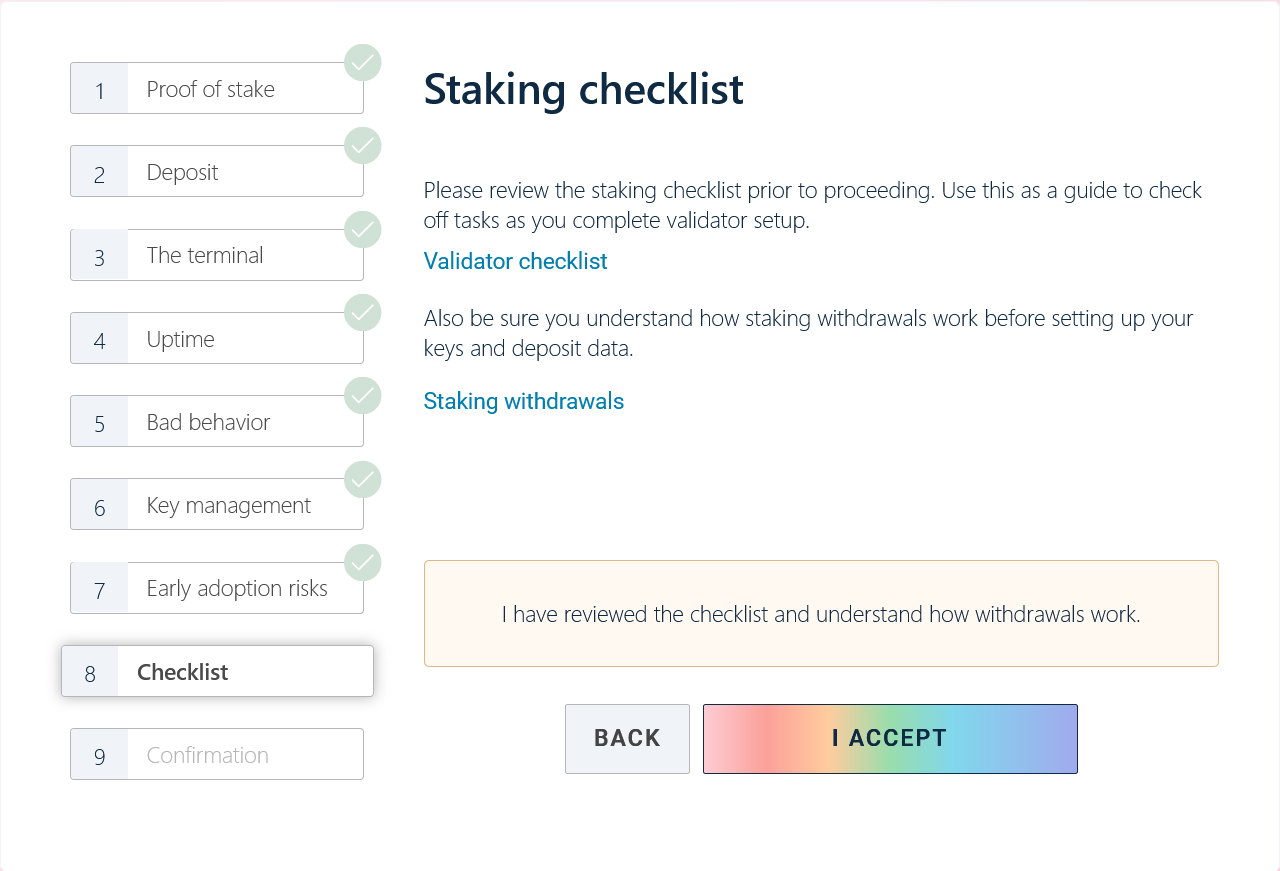The image size is (1280, 871).
Task: Click the Confirmation step 9
Action: (216, 755)
